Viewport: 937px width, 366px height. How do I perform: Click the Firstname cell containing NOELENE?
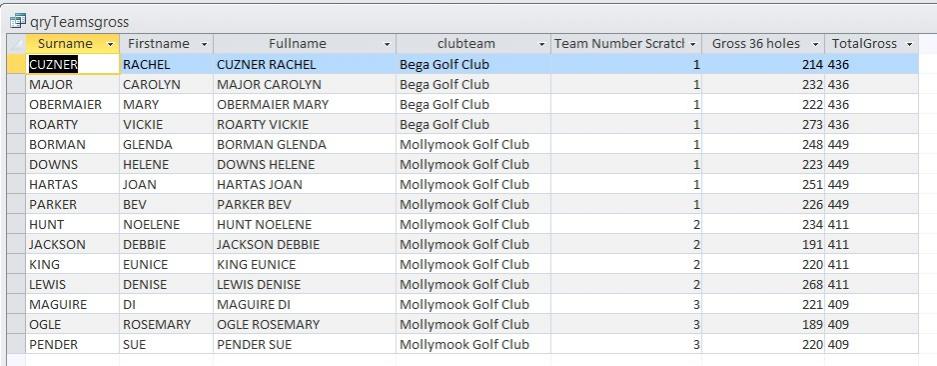[166, 224]
